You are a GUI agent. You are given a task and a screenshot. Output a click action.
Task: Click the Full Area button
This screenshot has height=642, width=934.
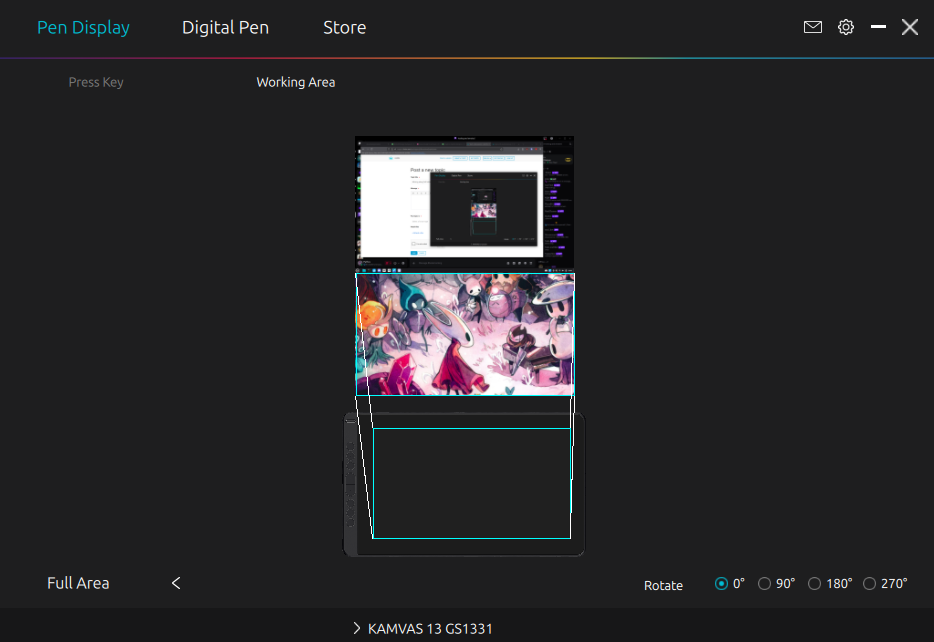click(77, 583)
